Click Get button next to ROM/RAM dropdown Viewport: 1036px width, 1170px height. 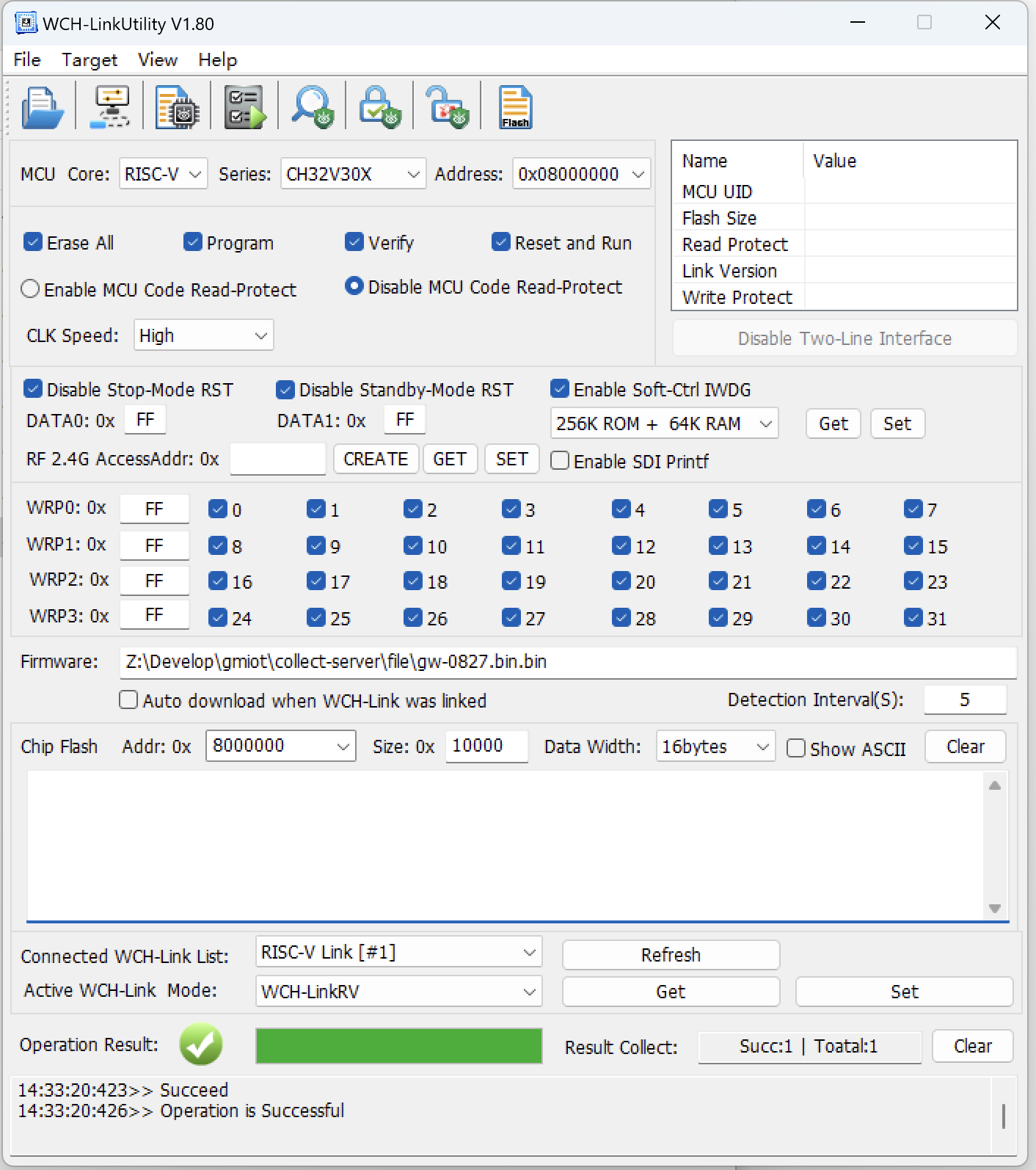[833, 424]
